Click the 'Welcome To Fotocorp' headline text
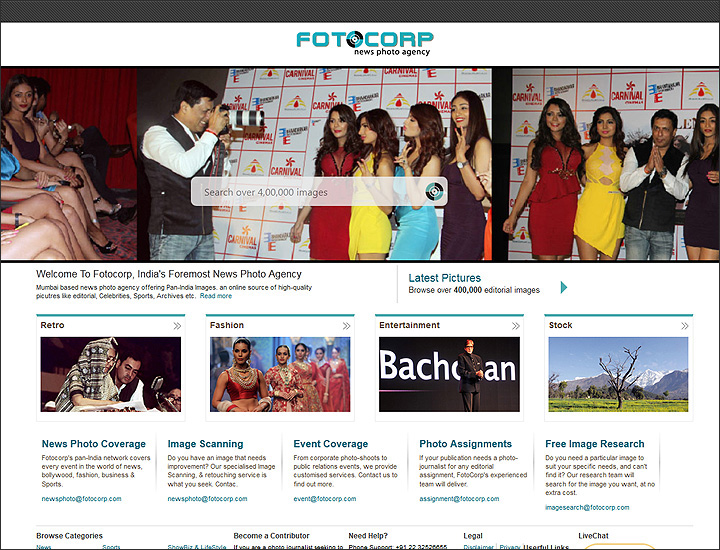The image size is (720, 550). pos(169,274)
